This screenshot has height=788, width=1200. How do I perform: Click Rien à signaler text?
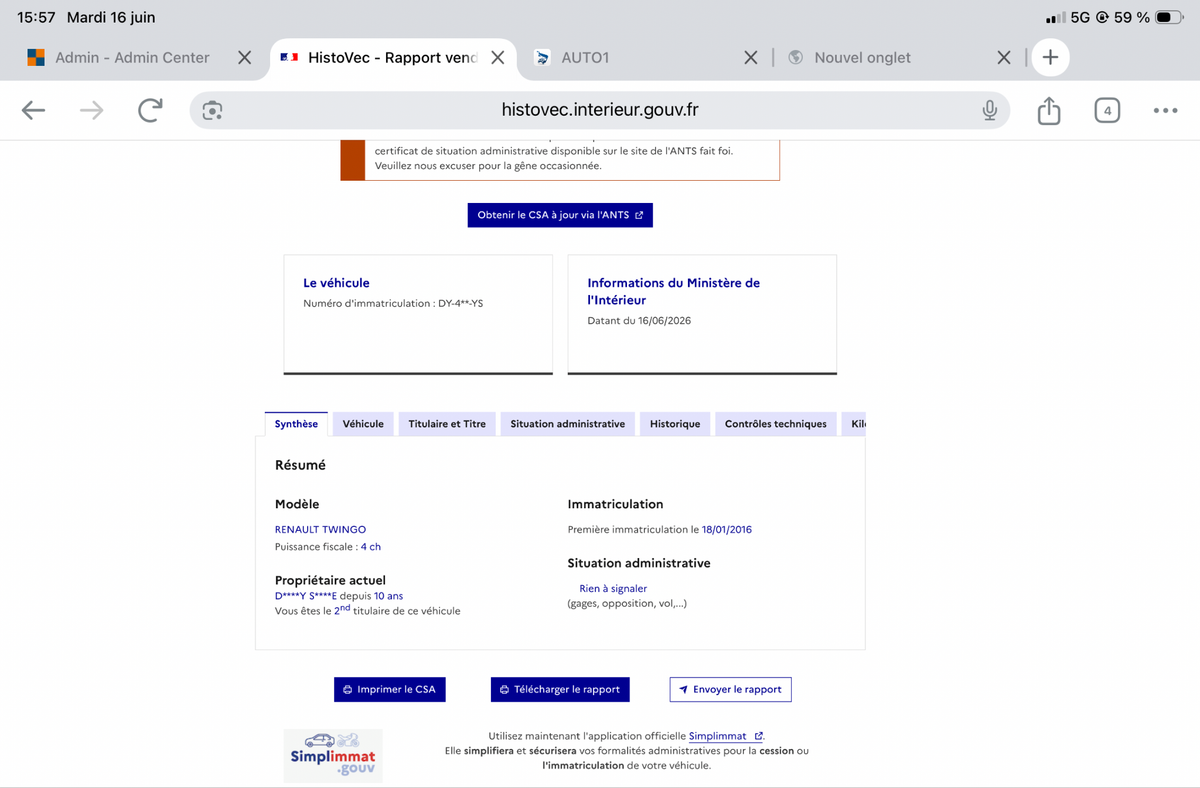(613, 588)
